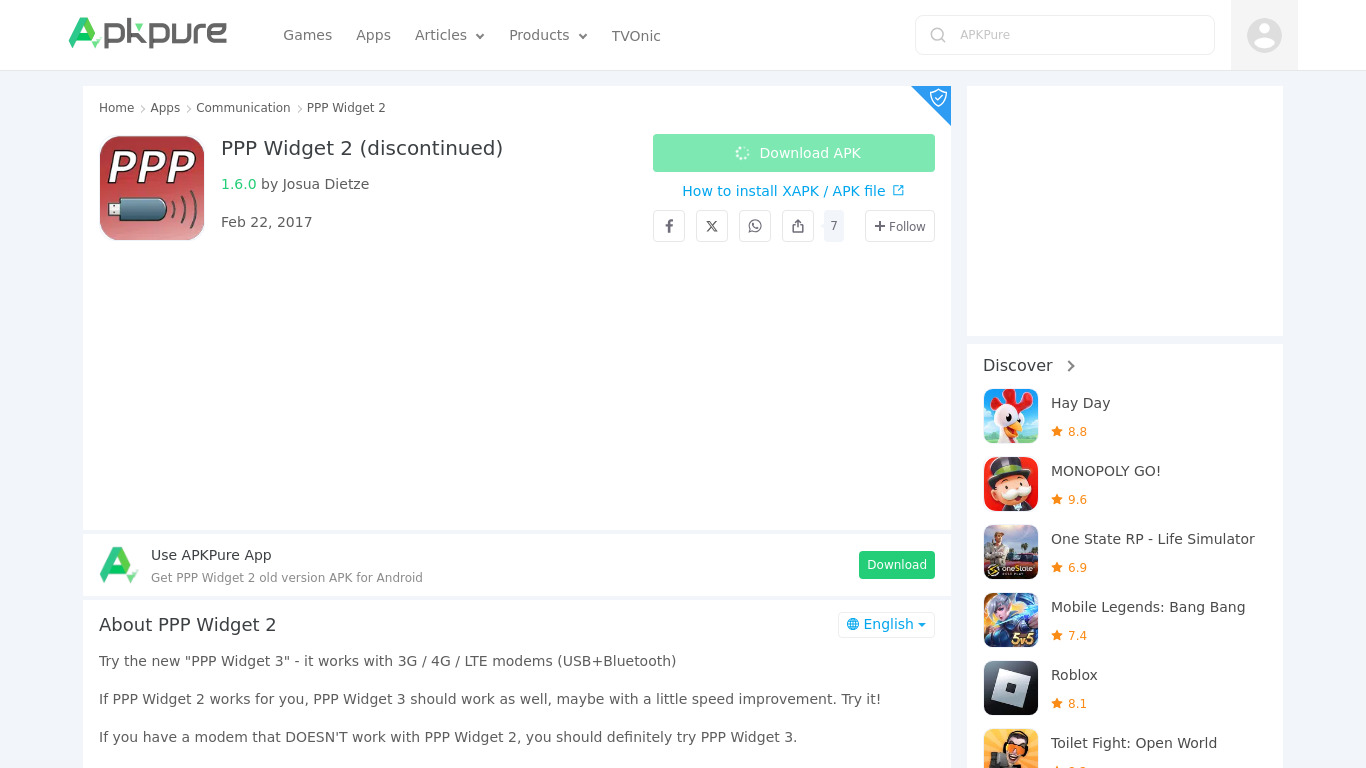Click MONOPOLY GO! title text

pos(1106,471)
